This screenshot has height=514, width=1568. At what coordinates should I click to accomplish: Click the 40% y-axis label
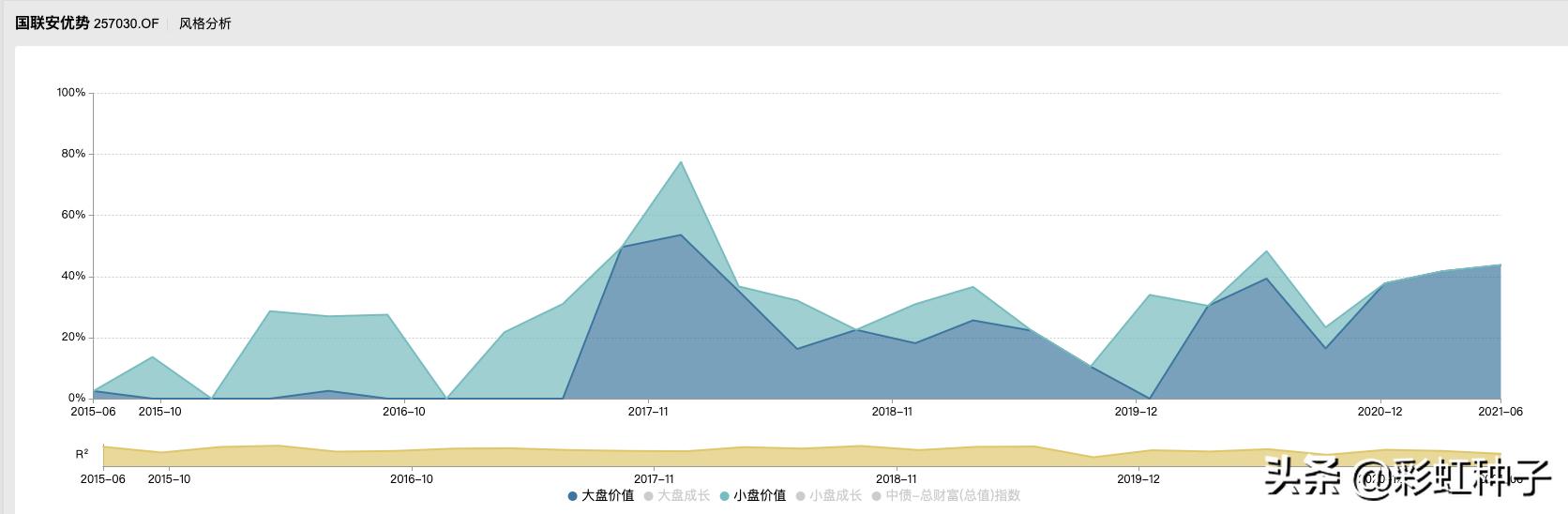click(x=74, y=277)
